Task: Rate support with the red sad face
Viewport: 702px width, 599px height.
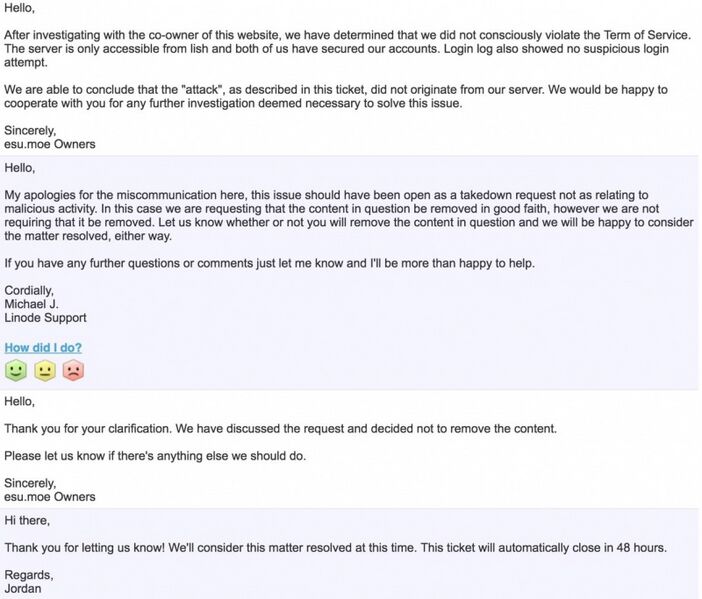Action: click(73, 370)
